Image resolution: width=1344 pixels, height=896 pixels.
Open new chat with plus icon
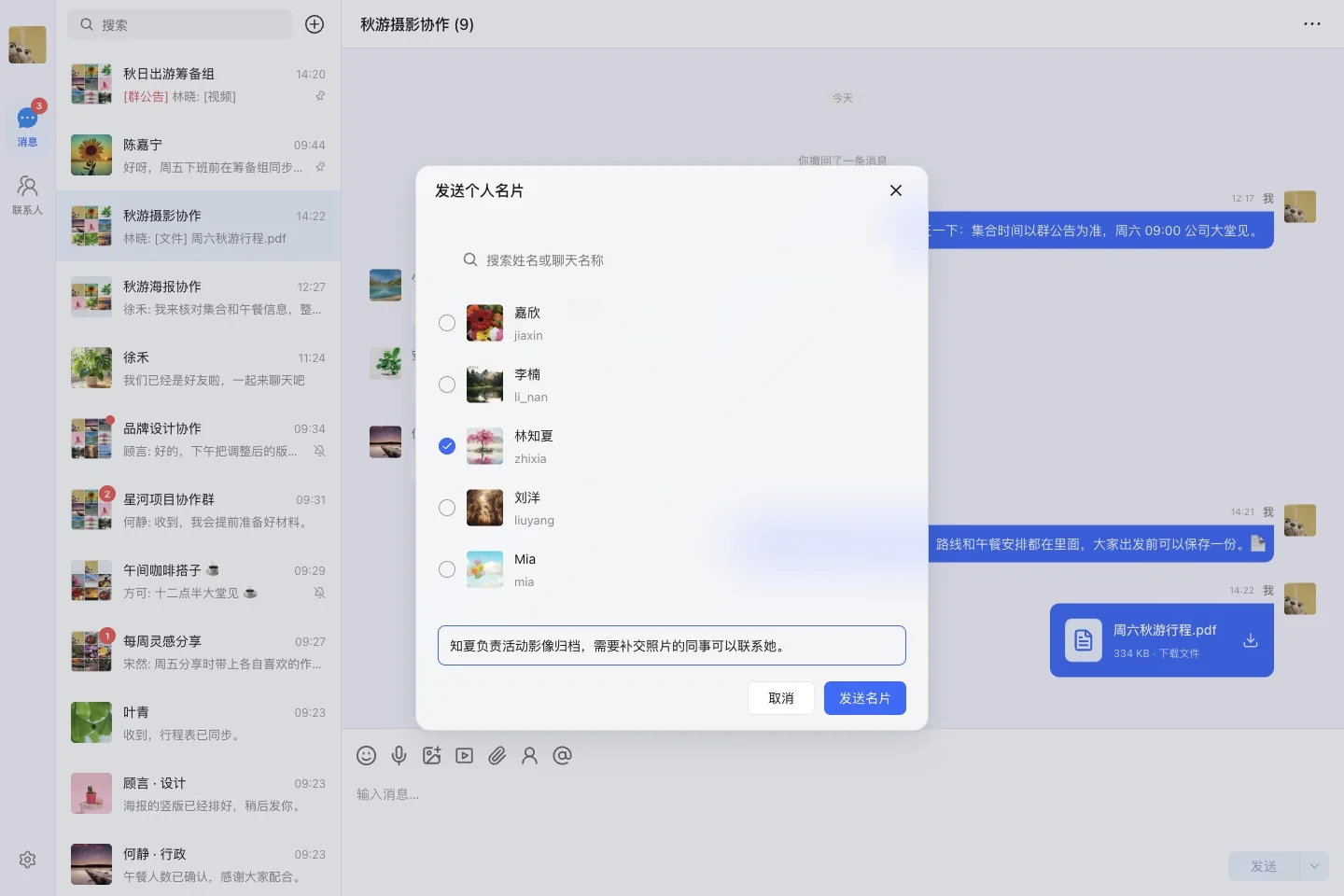click(315, 24)
